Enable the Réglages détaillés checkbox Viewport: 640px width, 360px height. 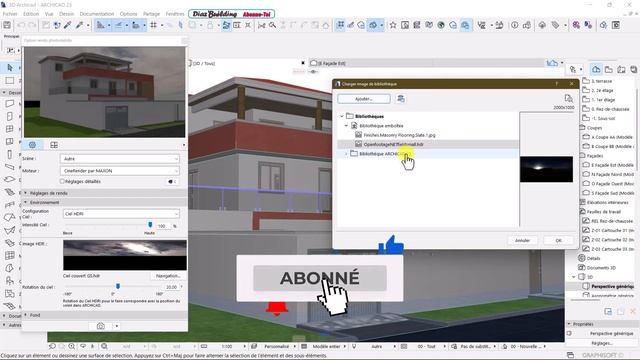[62, 181]
